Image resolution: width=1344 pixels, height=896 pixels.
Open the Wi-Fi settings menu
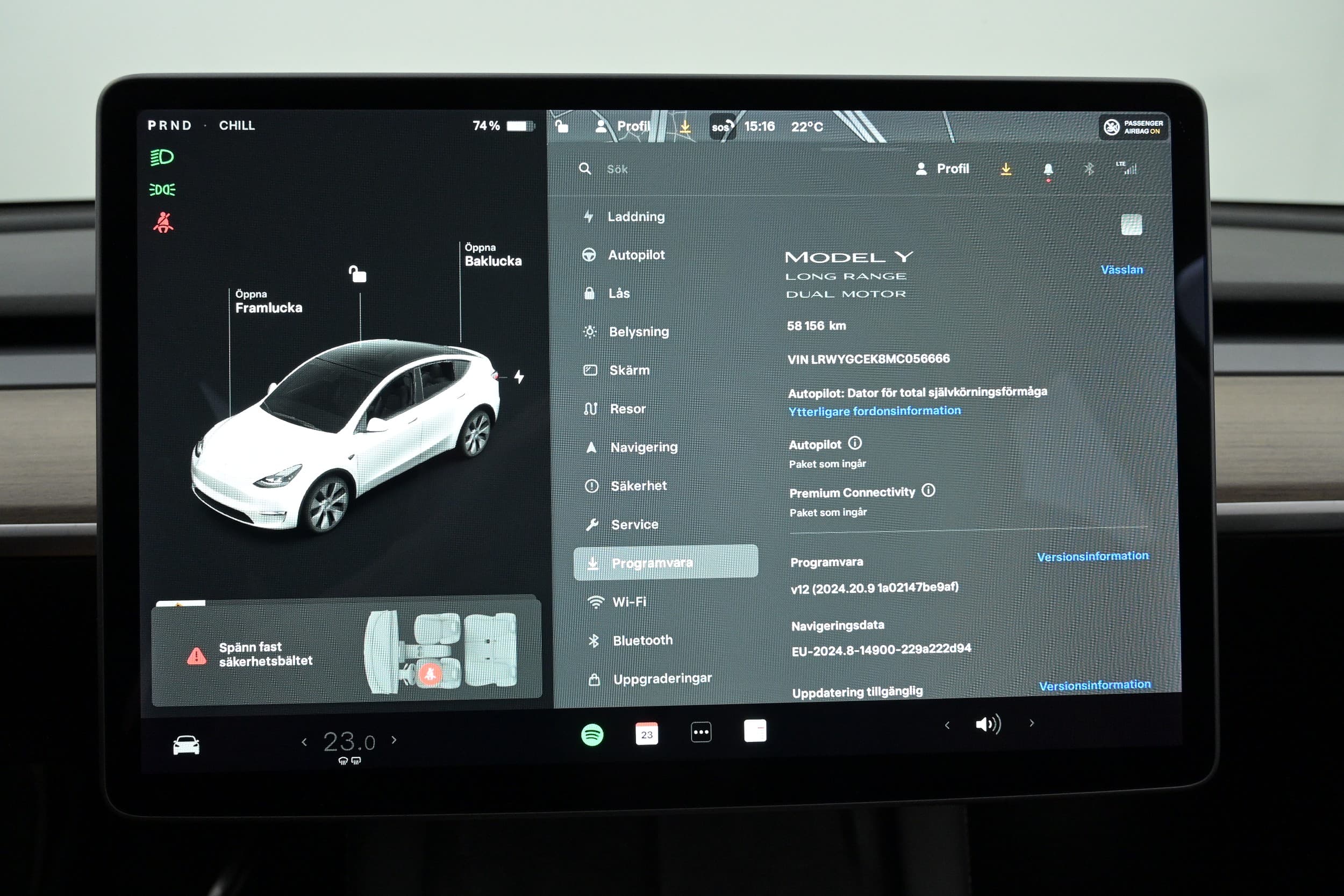(617, 601)
